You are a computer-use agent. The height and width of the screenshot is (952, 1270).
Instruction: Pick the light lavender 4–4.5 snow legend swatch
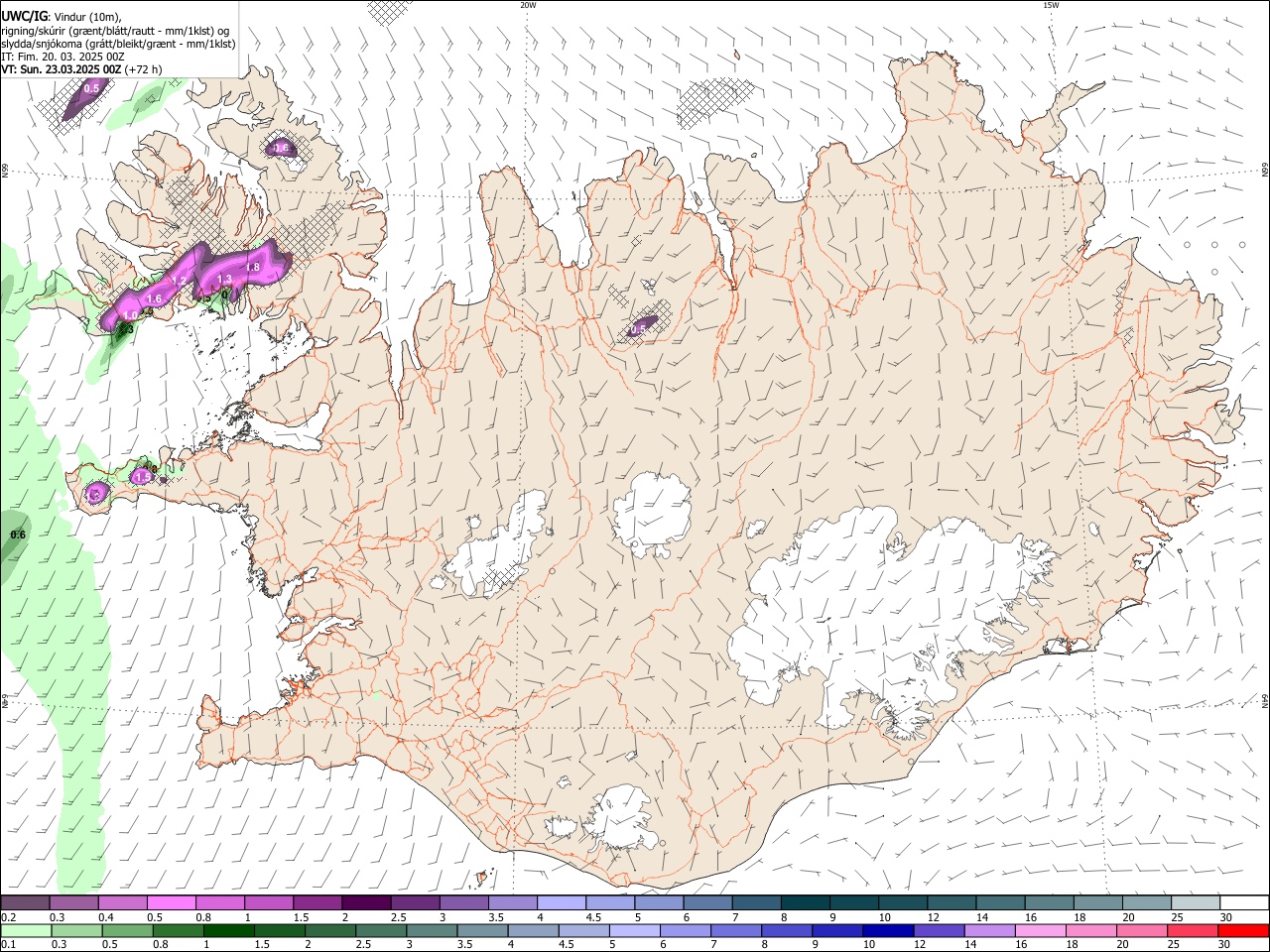[561, 903]
